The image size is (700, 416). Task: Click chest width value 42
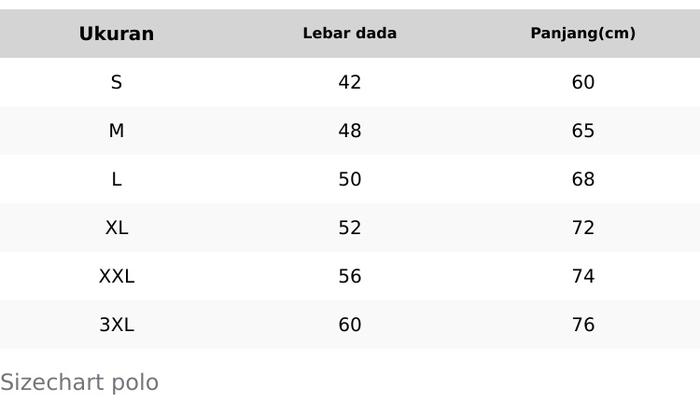[x=349, y=82]
